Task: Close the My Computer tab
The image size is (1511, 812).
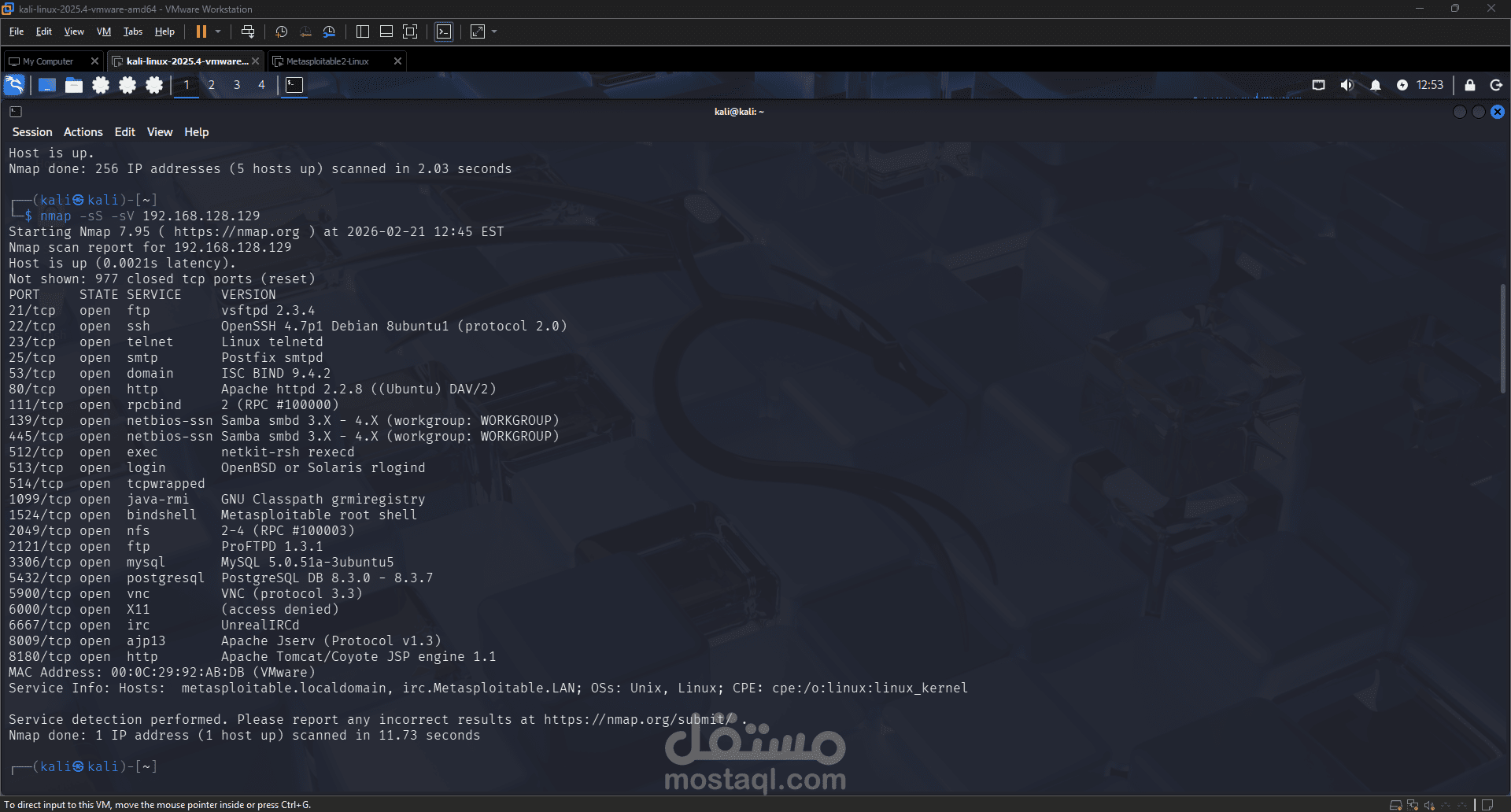Action: point(94,61)
